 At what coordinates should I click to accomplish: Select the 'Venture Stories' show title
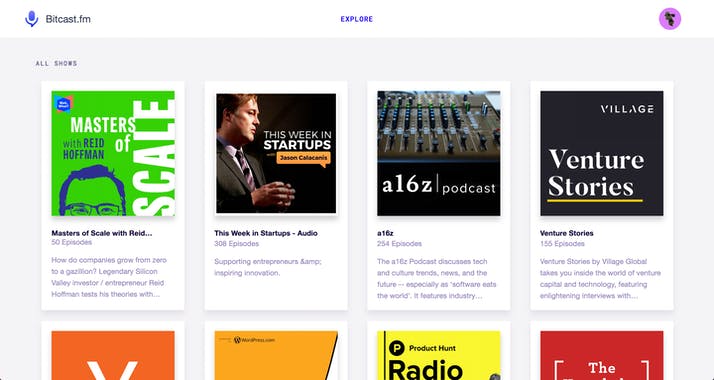(567, 233)
